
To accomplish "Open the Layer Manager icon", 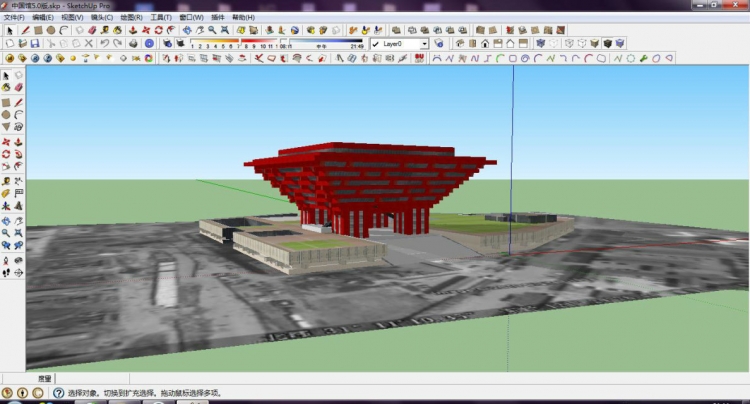I will [439, 44].
